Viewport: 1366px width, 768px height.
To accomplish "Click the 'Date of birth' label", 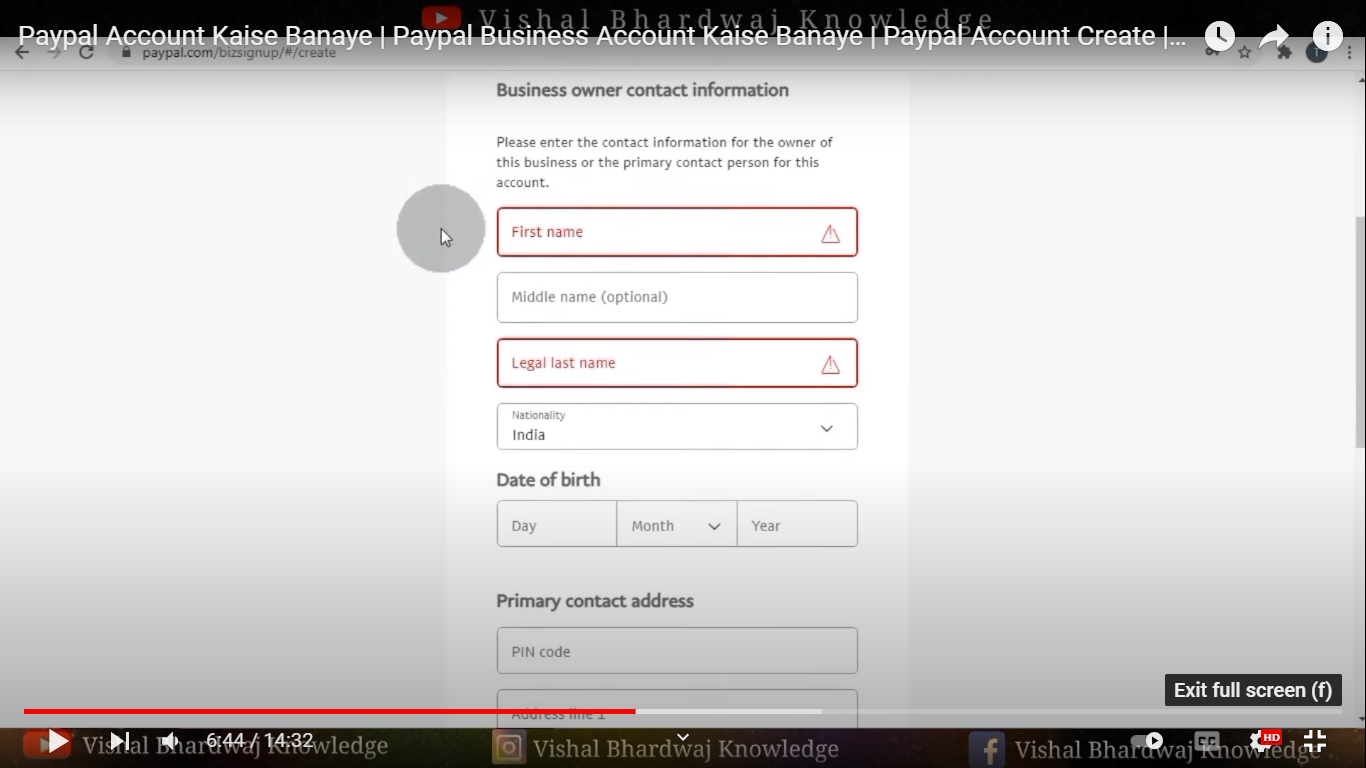I will [548, 480].
